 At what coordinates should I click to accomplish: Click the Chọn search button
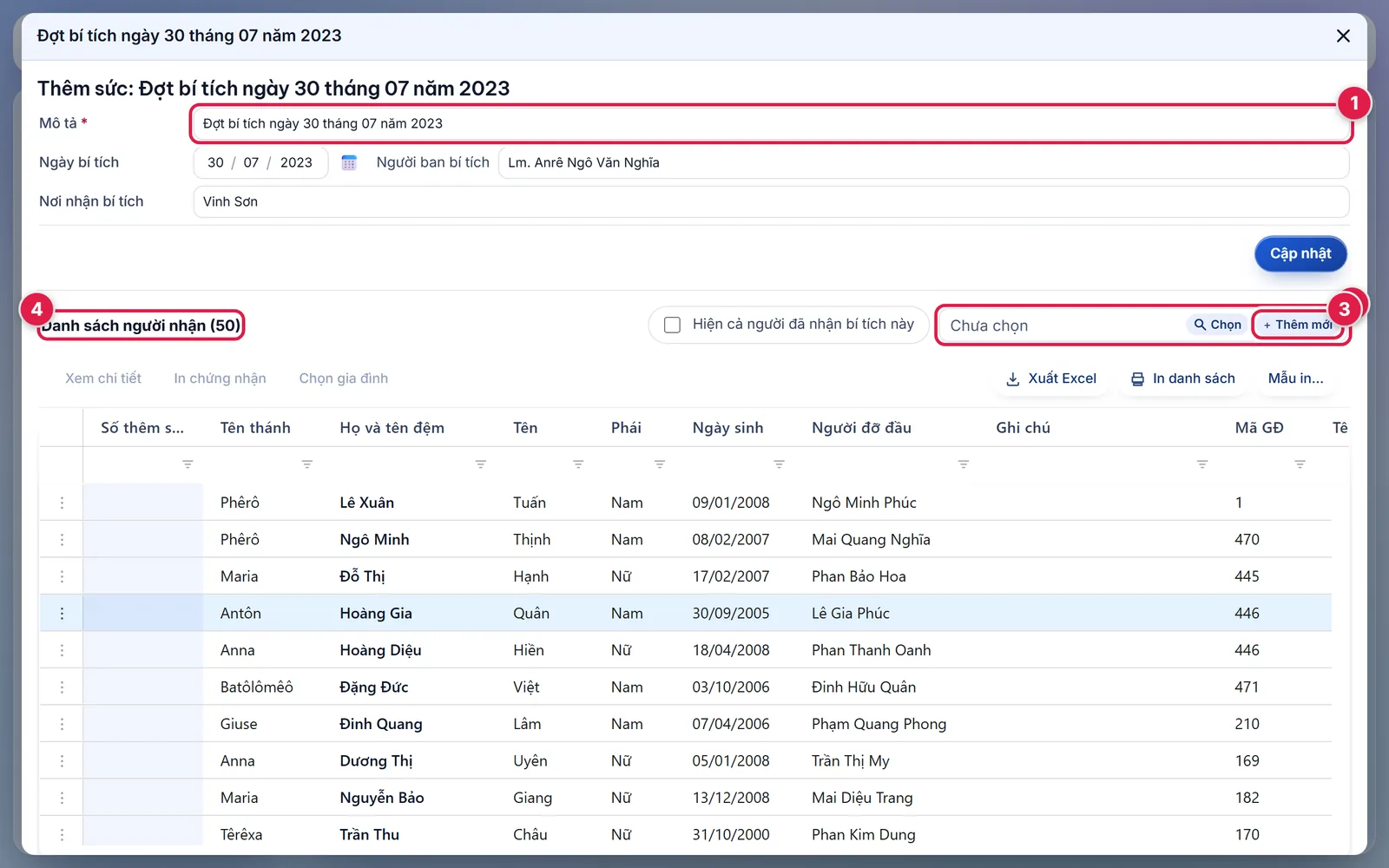pos(1217,325)
